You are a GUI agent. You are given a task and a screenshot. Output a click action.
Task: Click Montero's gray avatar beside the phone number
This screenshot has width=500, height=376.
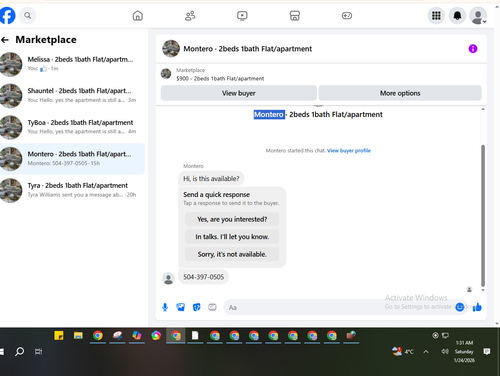tap(168, 278)
